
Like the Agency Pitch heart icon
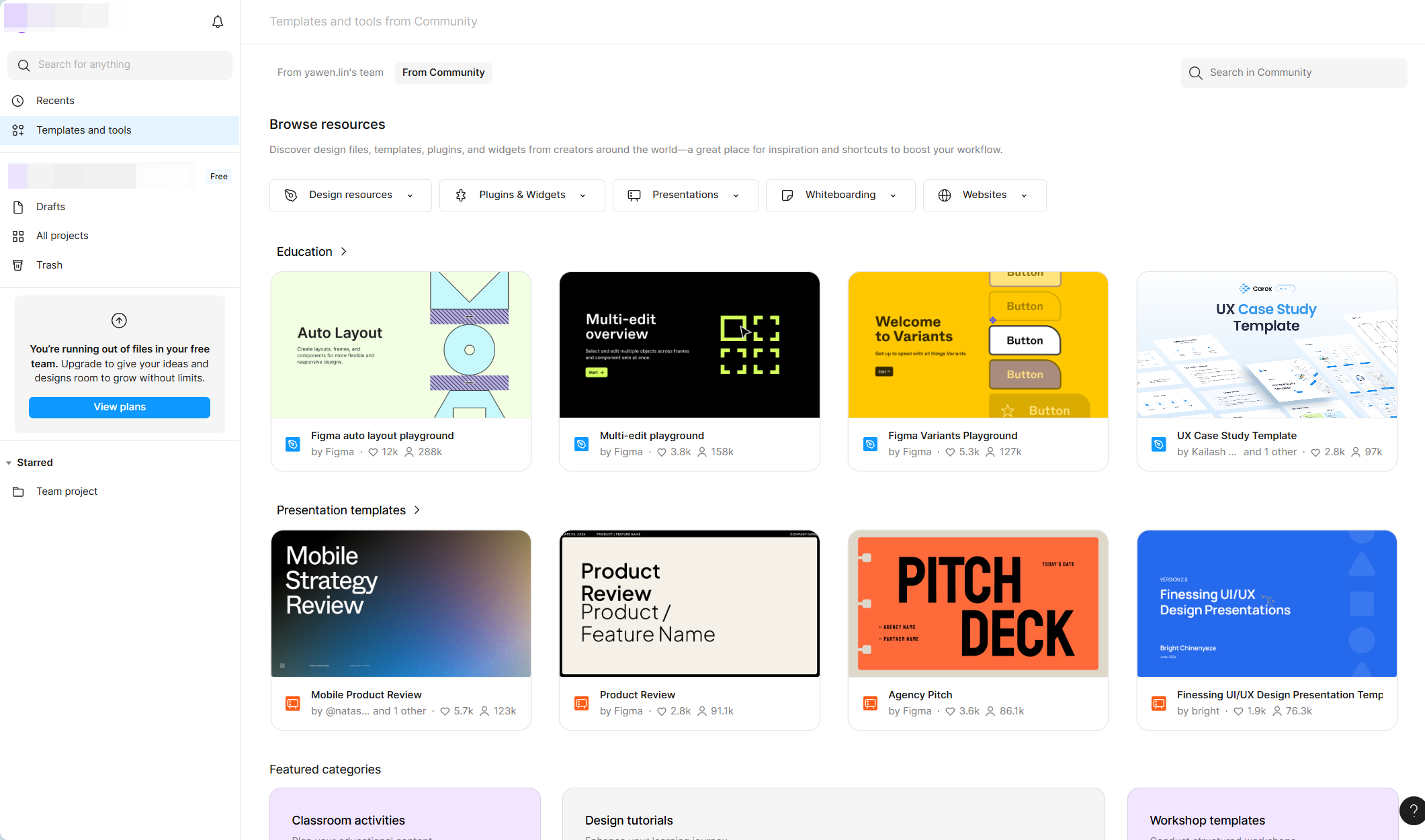pyautogui.click(x=950, y=711)
